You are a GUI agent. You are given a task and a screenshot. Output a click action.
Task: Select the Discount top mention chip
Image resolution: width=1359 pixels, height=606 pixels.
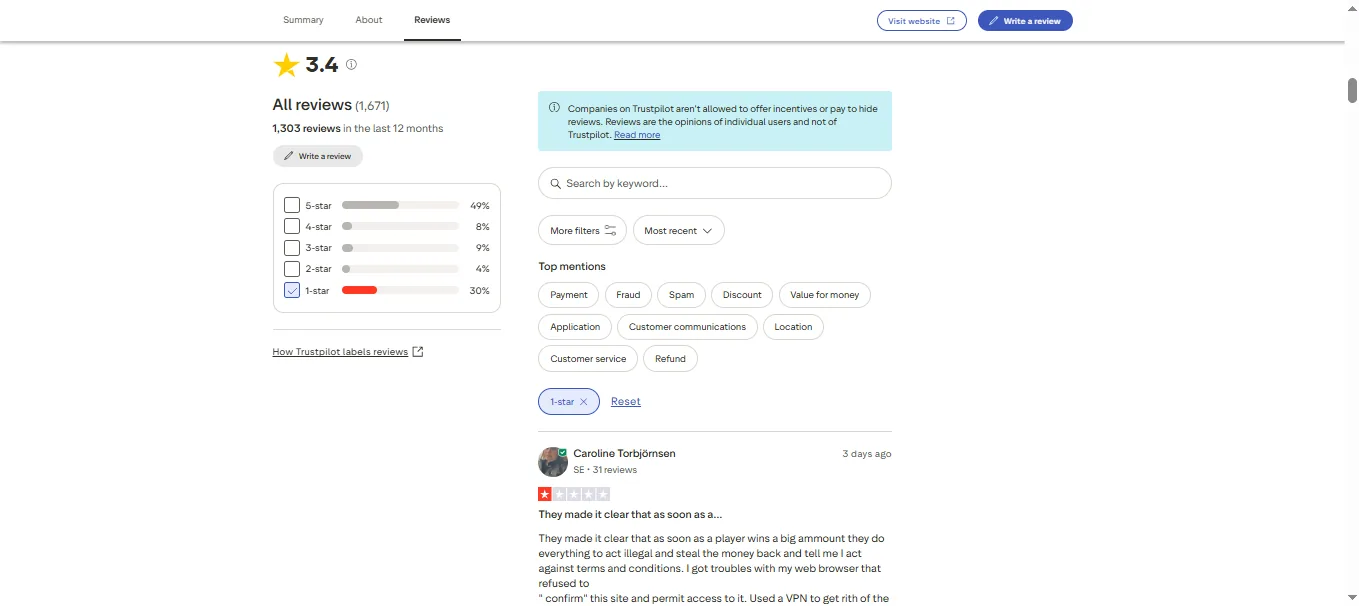tap(742, 295)
